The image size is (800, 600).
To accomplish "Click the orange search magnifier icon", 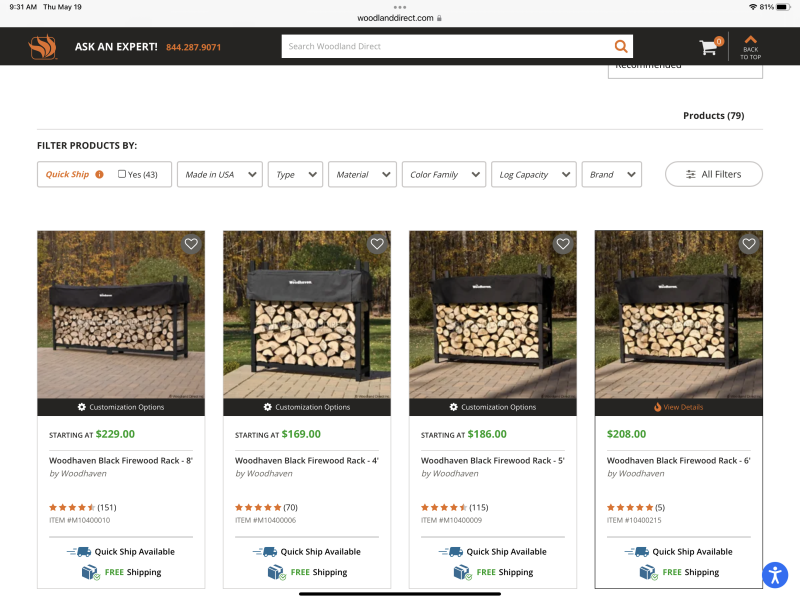I will point(620,46).
